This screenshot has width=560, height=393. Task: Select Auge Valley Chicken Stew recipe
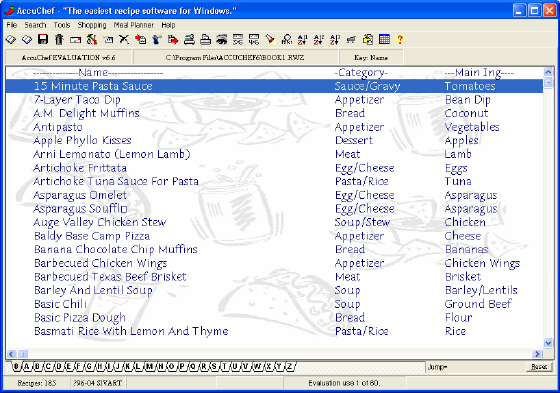pos(274,222)
